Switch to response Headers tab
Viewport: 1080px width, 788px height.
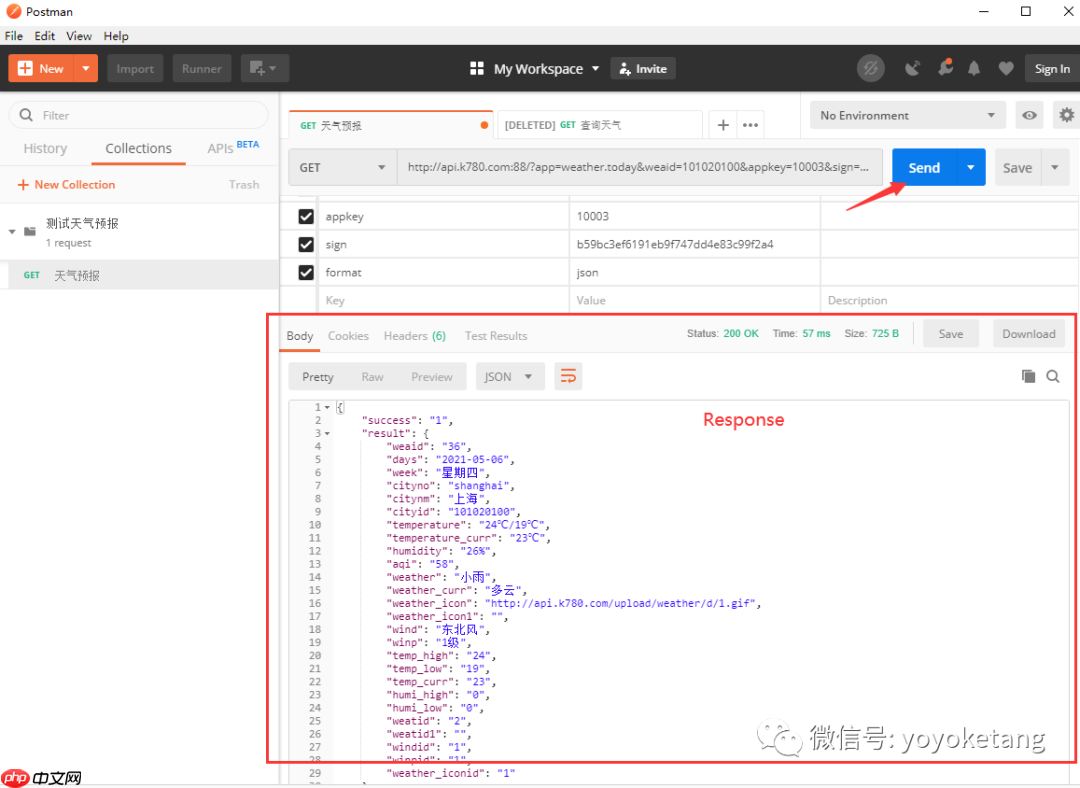click(415, 335)
